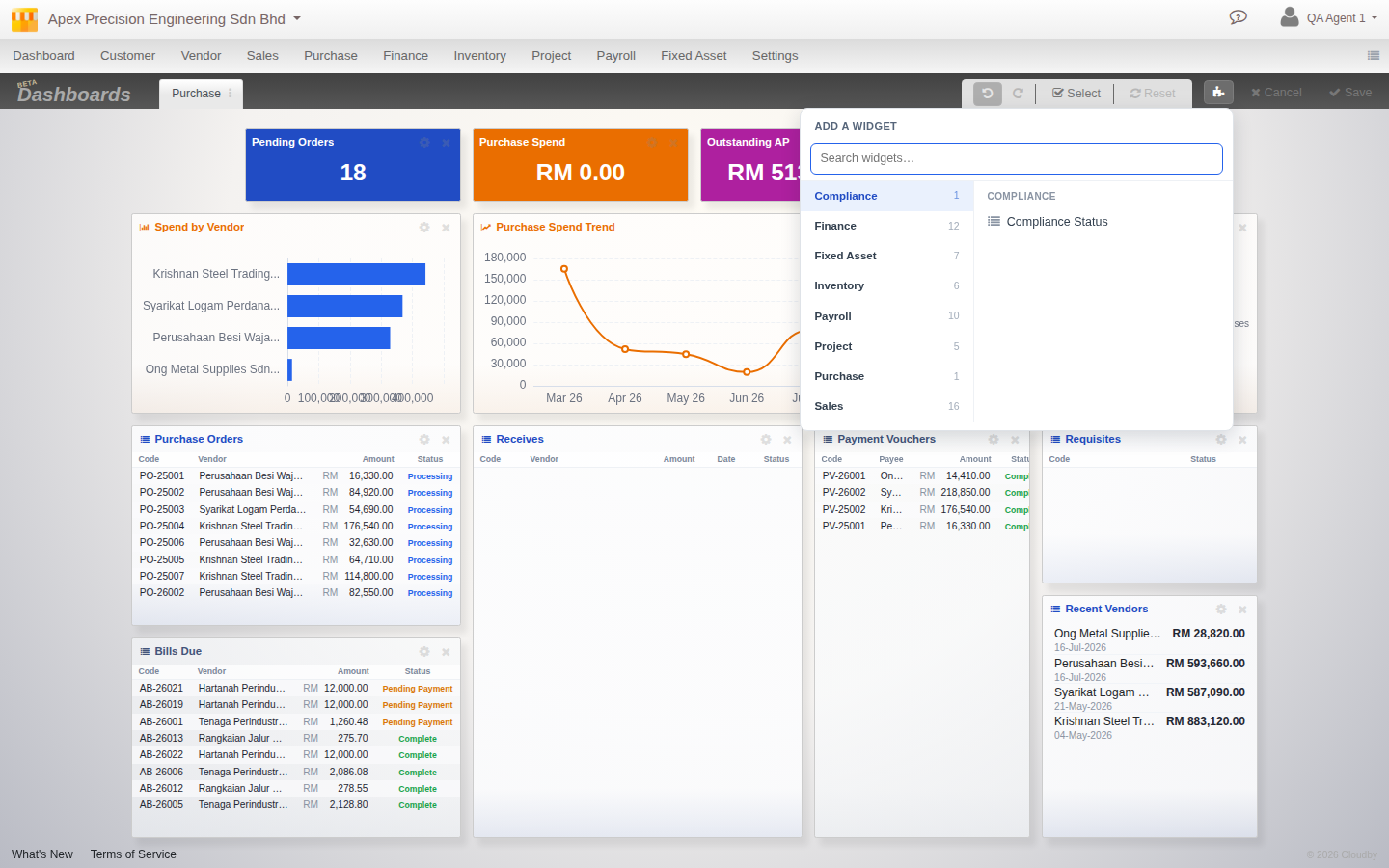Image resolution: width=1389 pixels, height=868 pixels.
Task: Click the redo icon in dashboard toolbar
Action: [1018, 94]
